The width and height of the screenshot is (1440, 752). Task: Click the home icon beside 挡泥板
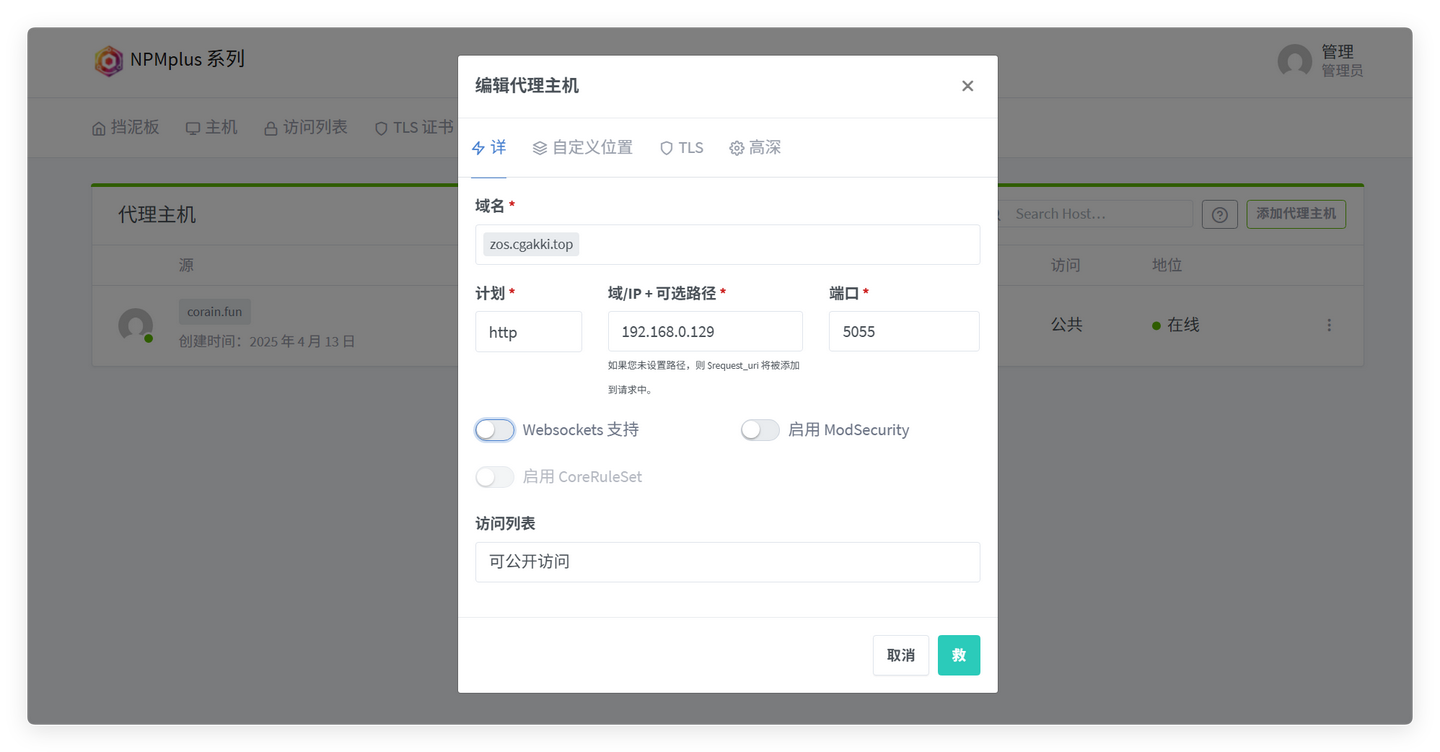click(x=97, y=127)
